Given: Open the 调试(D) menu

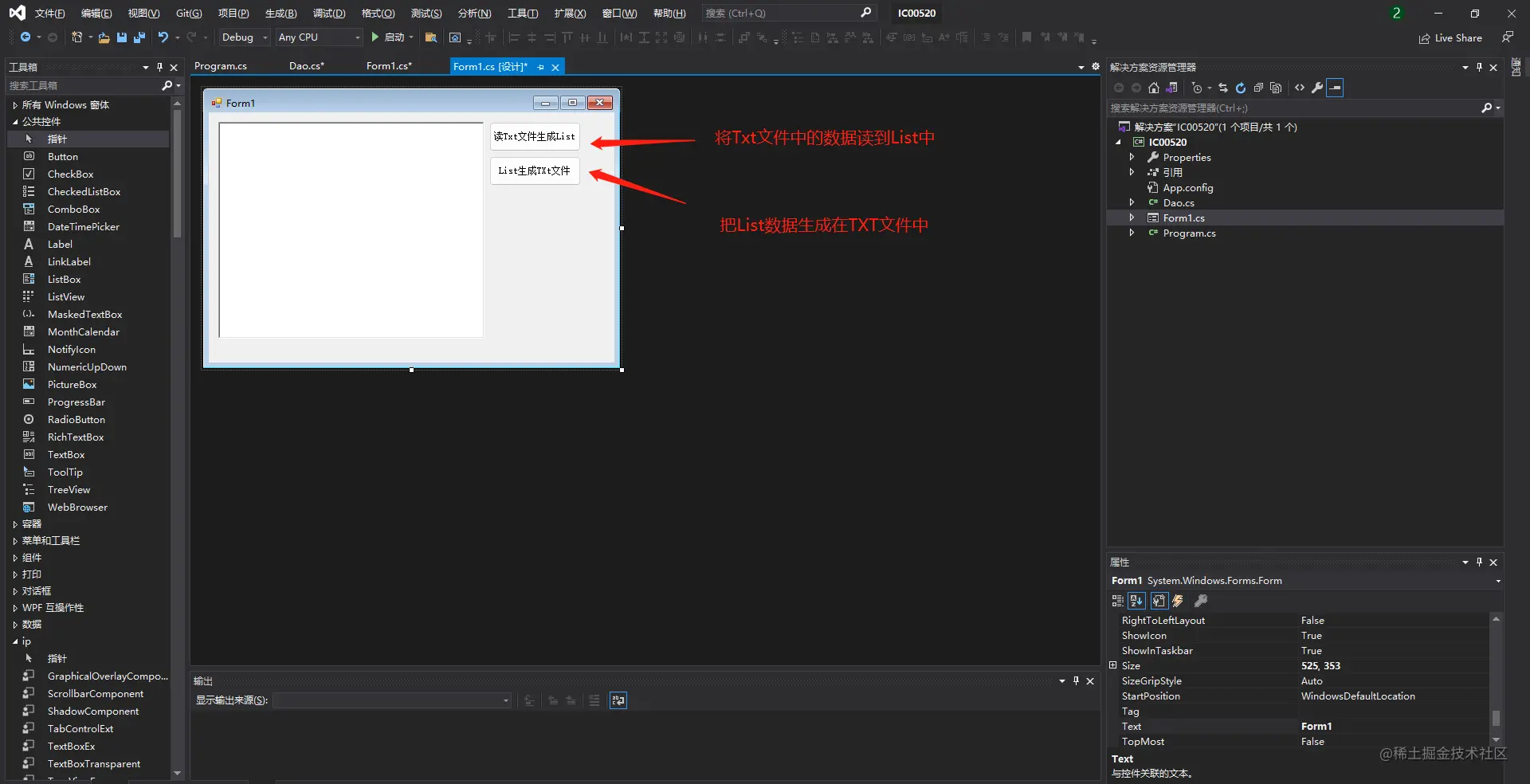Looking at the screenshot, I should [329, 13].
